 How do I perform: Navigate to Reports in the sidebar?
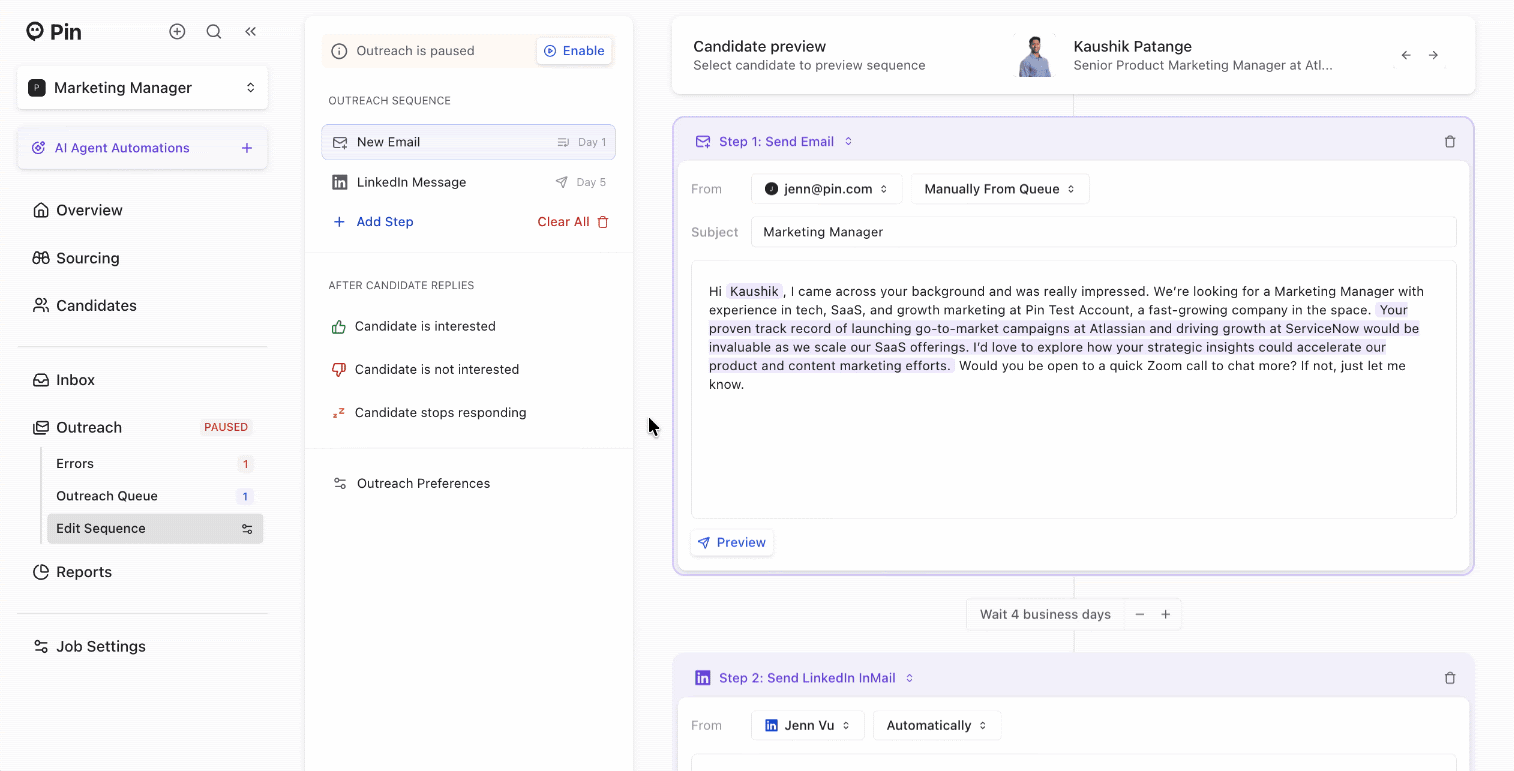pyautogui.click(x=84, y=572)
